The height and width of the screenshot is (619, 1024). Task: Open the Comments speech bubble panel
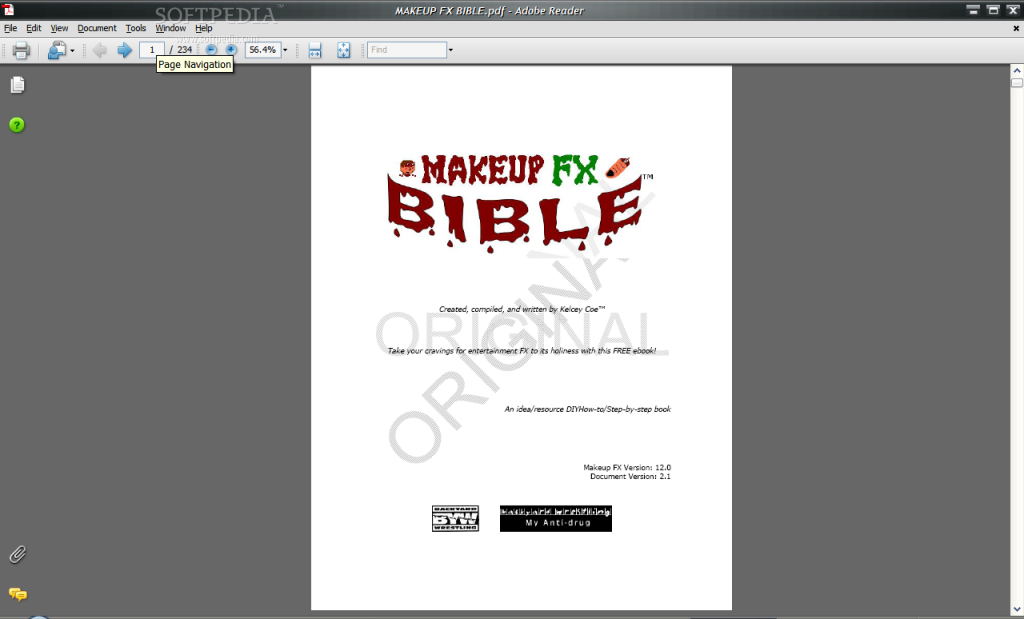tap(18, 594)
